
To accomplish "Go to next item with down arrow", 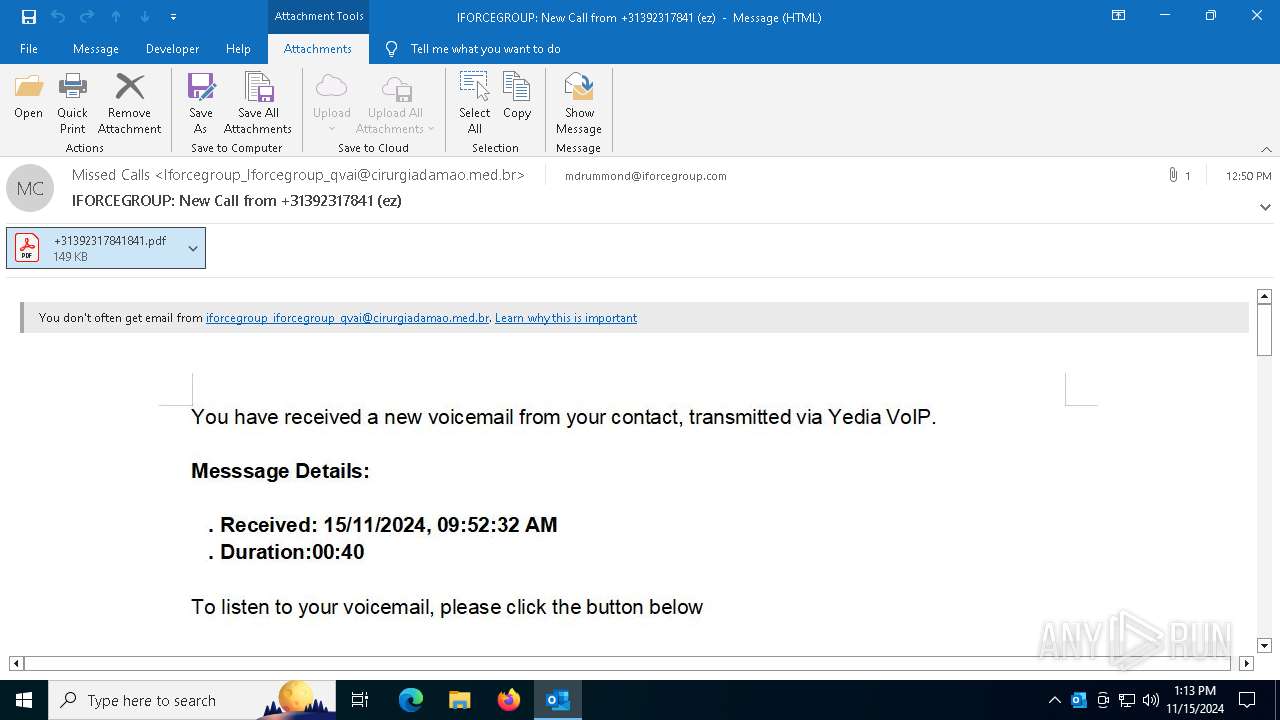I will (x=145, y=17).
